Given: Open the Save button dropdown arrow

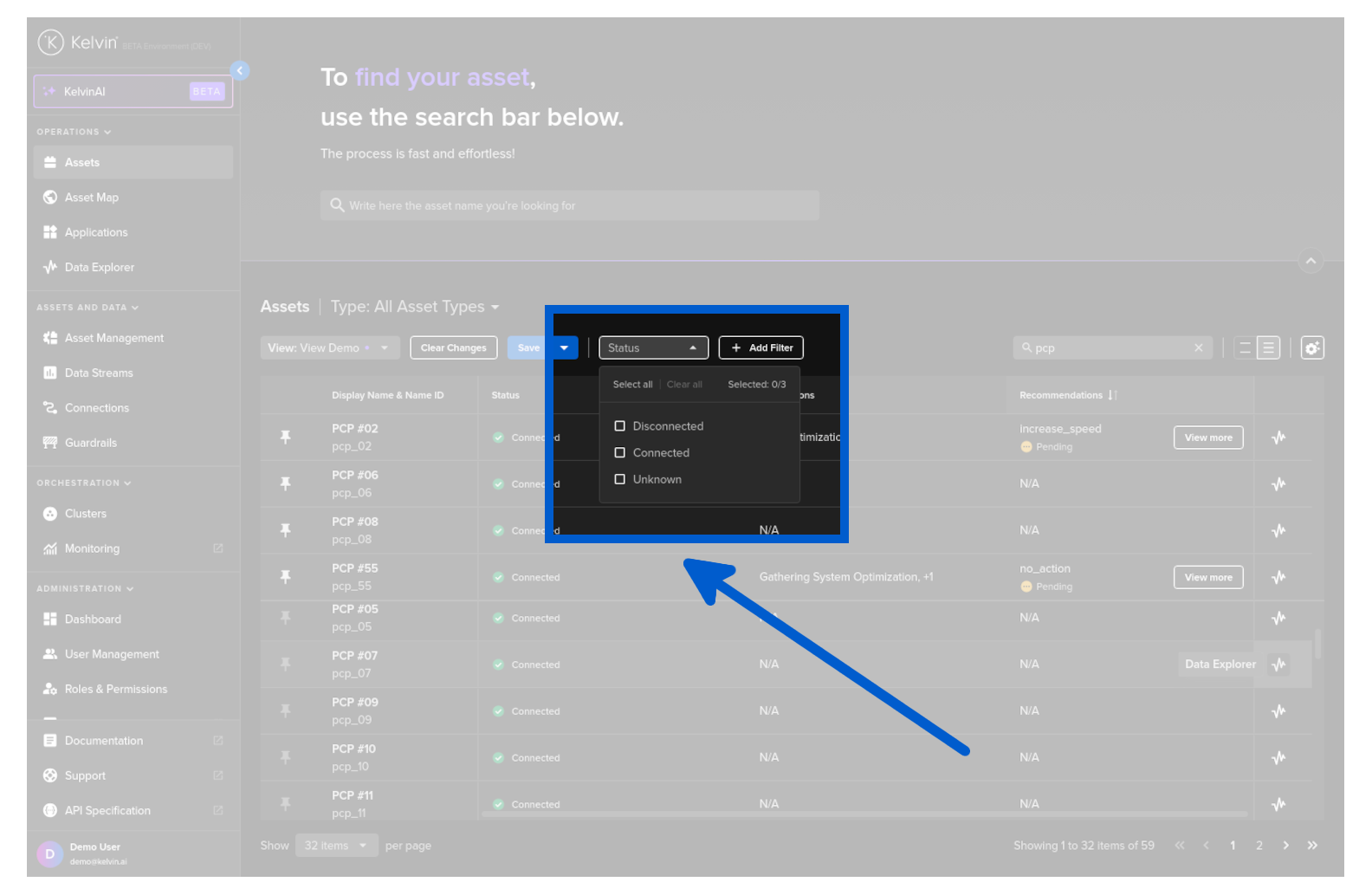Looking at the screenshot, I should [x=564, y=348].
